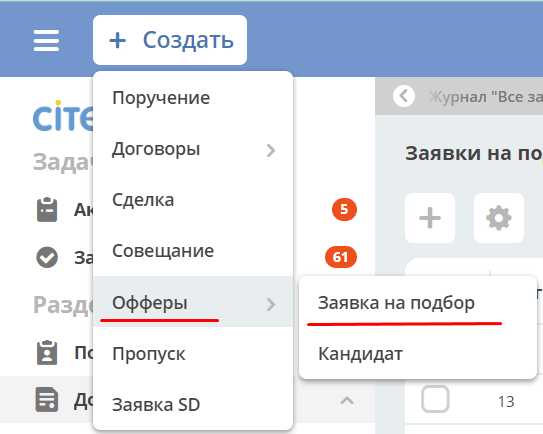Select Совещание from the create menu
543x434 pixels.
(x=193, y=251)
